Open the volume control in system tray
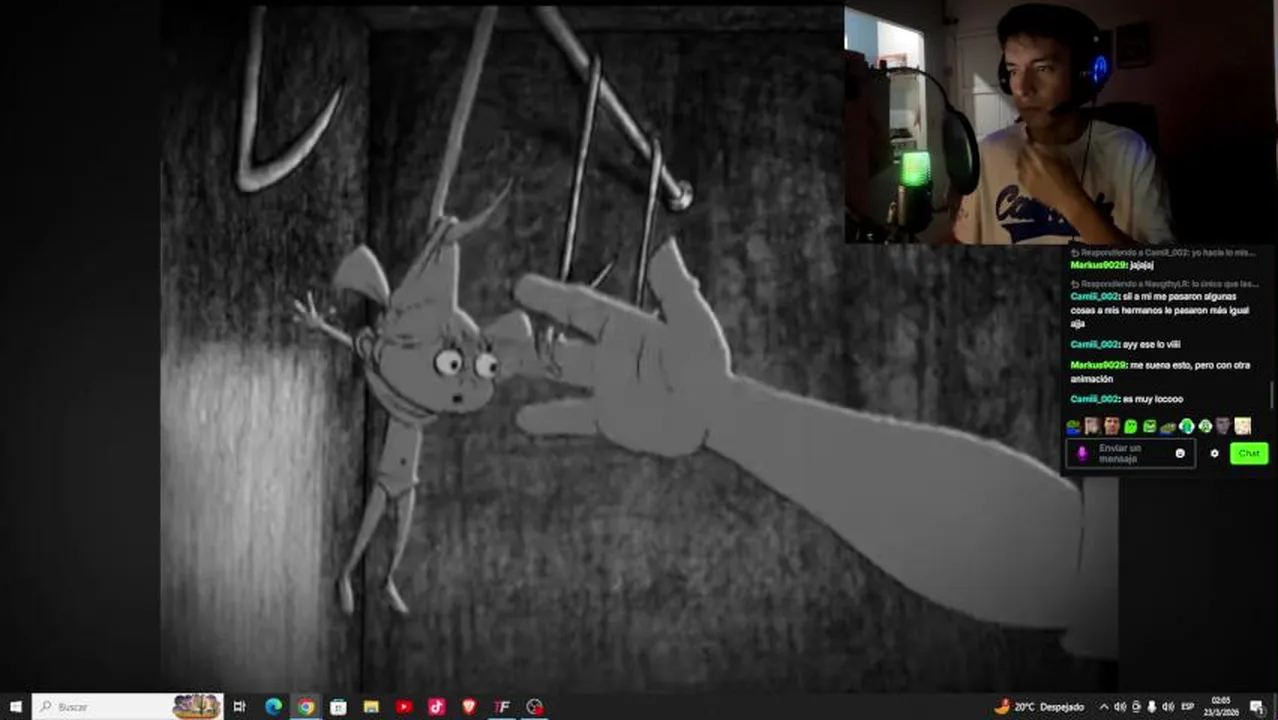Screen dimensions: 1278x720 click(1169, 707)
